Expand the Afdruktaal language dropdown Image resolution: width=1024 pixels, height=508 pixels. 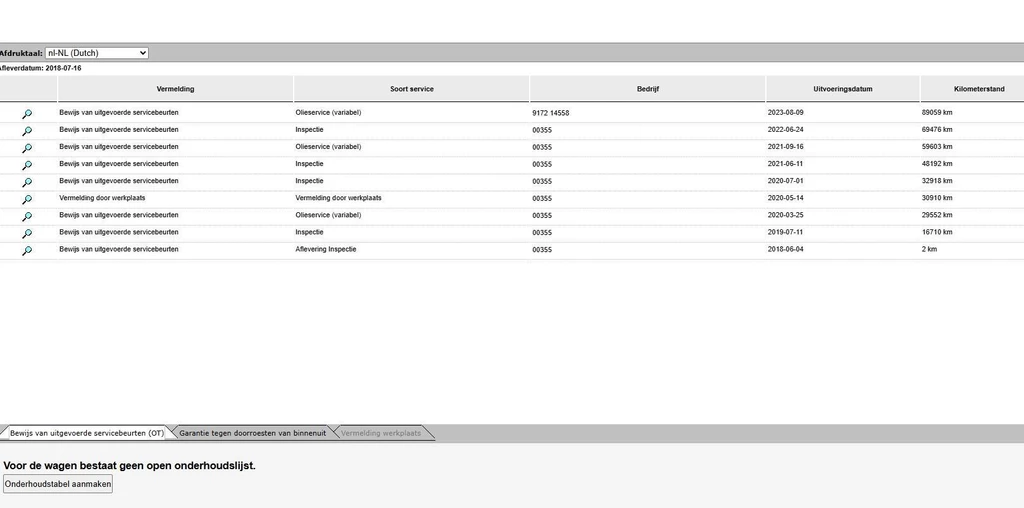coord(97,53)
